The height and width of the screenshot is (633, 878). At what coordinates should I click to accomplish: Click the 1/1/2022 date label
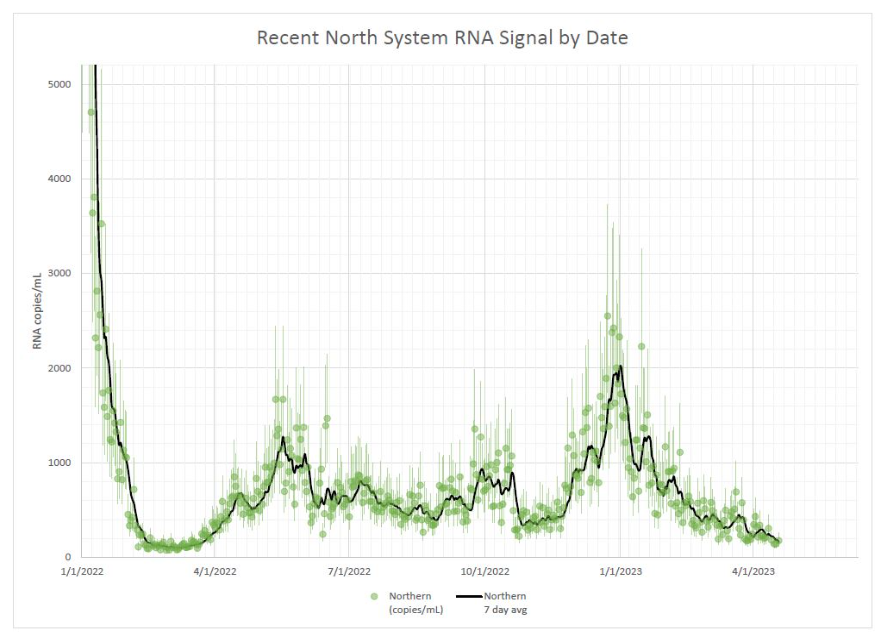80,573
